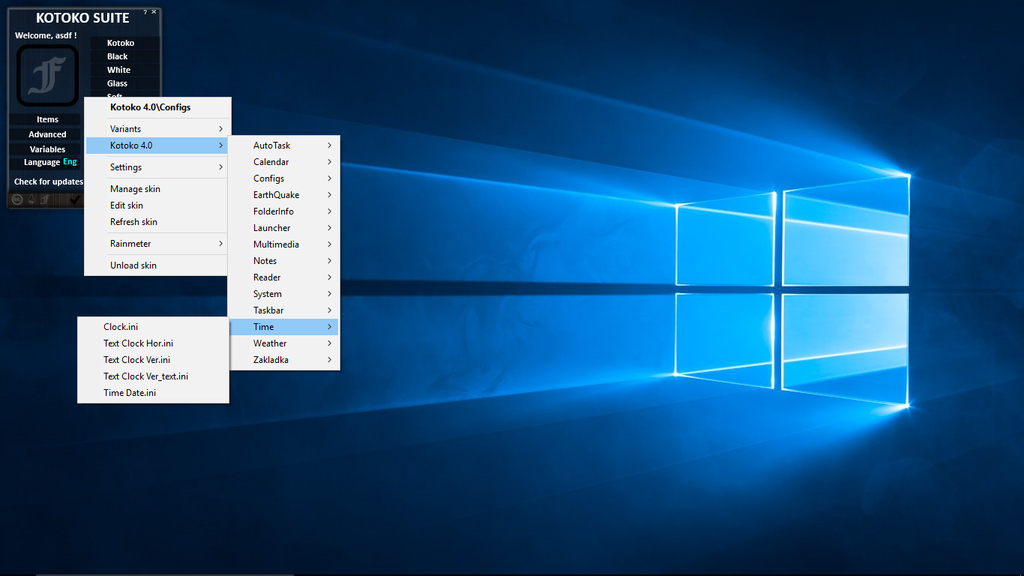Load Text Clock Ver_text.ini skin
Viewport: 1024px width, 576px height.
(x=153, y=376)
